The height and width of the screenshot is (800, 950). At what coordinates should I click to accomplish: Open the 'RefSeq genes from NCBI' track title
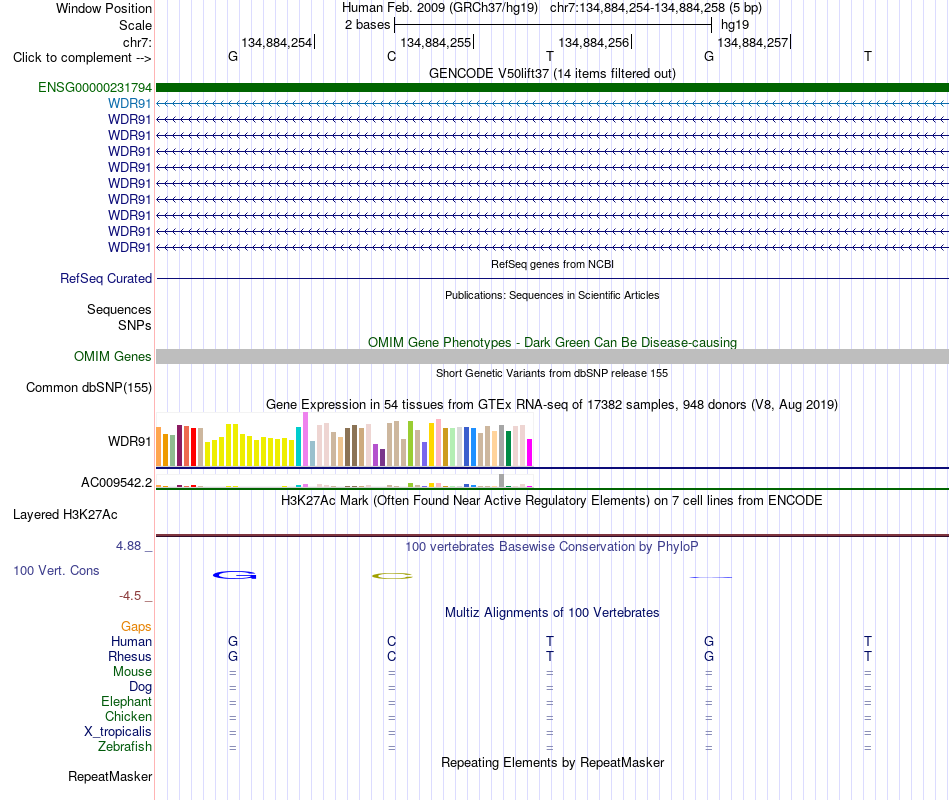pos(552,264)
